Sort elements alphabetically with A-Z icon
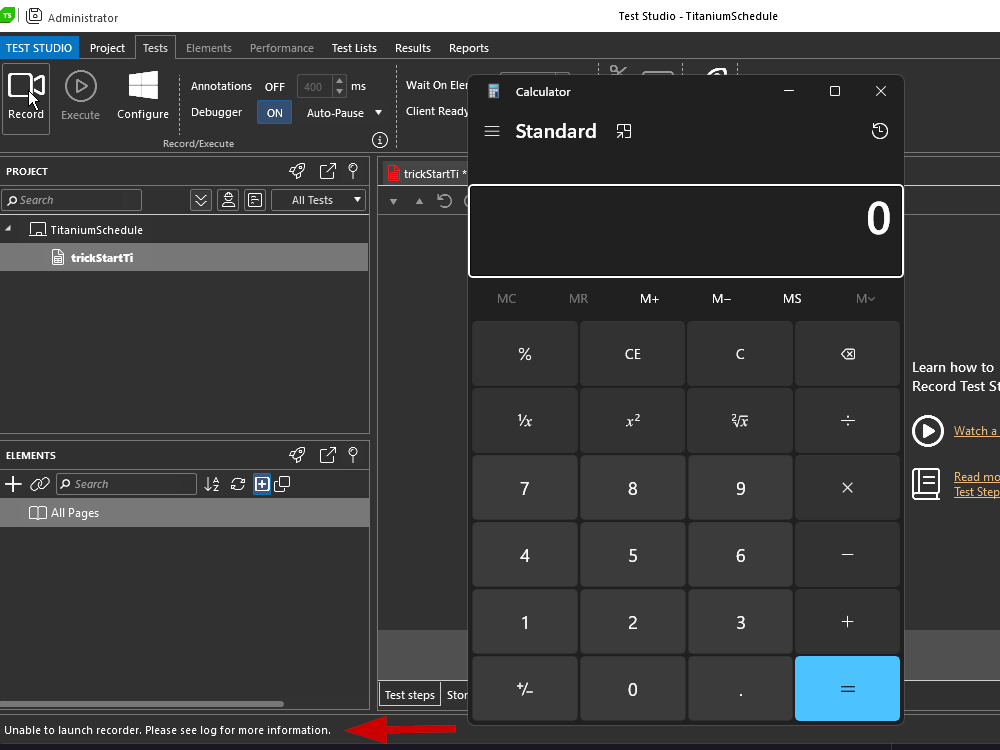This screenshot has height=750, width=1000. click(x=211, y=484)
